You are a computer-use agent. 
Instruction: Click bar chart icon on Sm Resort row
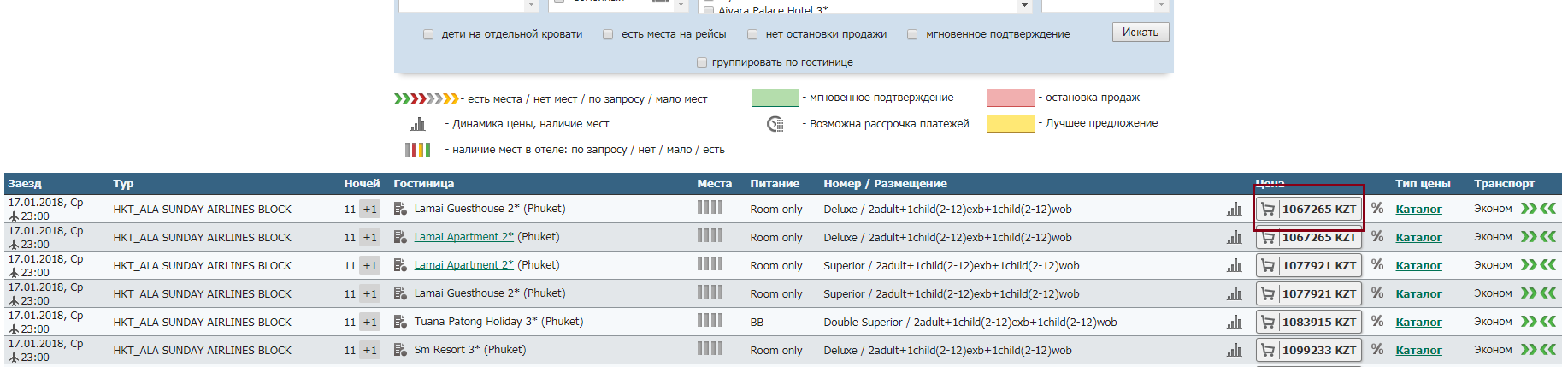click(x=1234, y=351)
